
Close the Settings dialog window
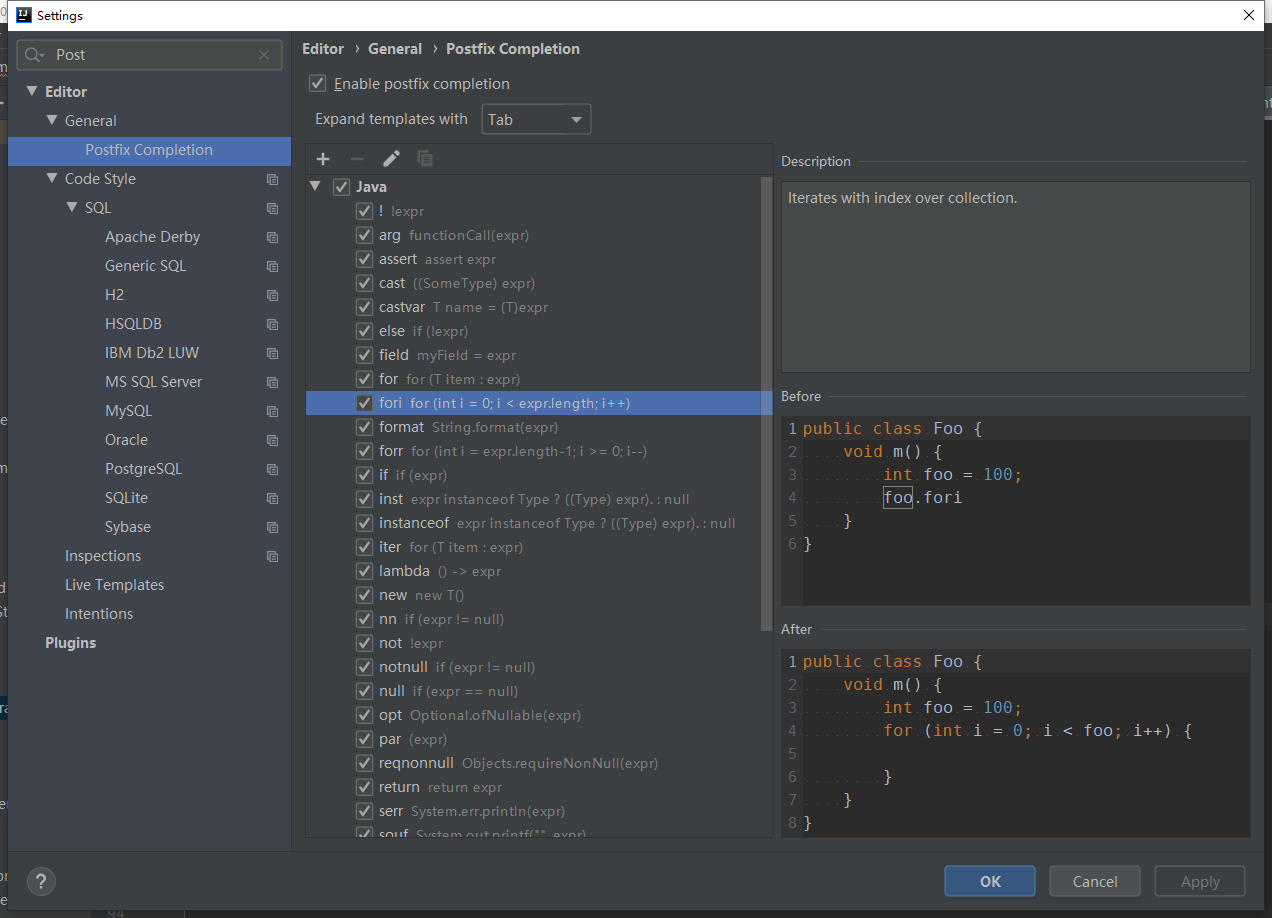1248,15
